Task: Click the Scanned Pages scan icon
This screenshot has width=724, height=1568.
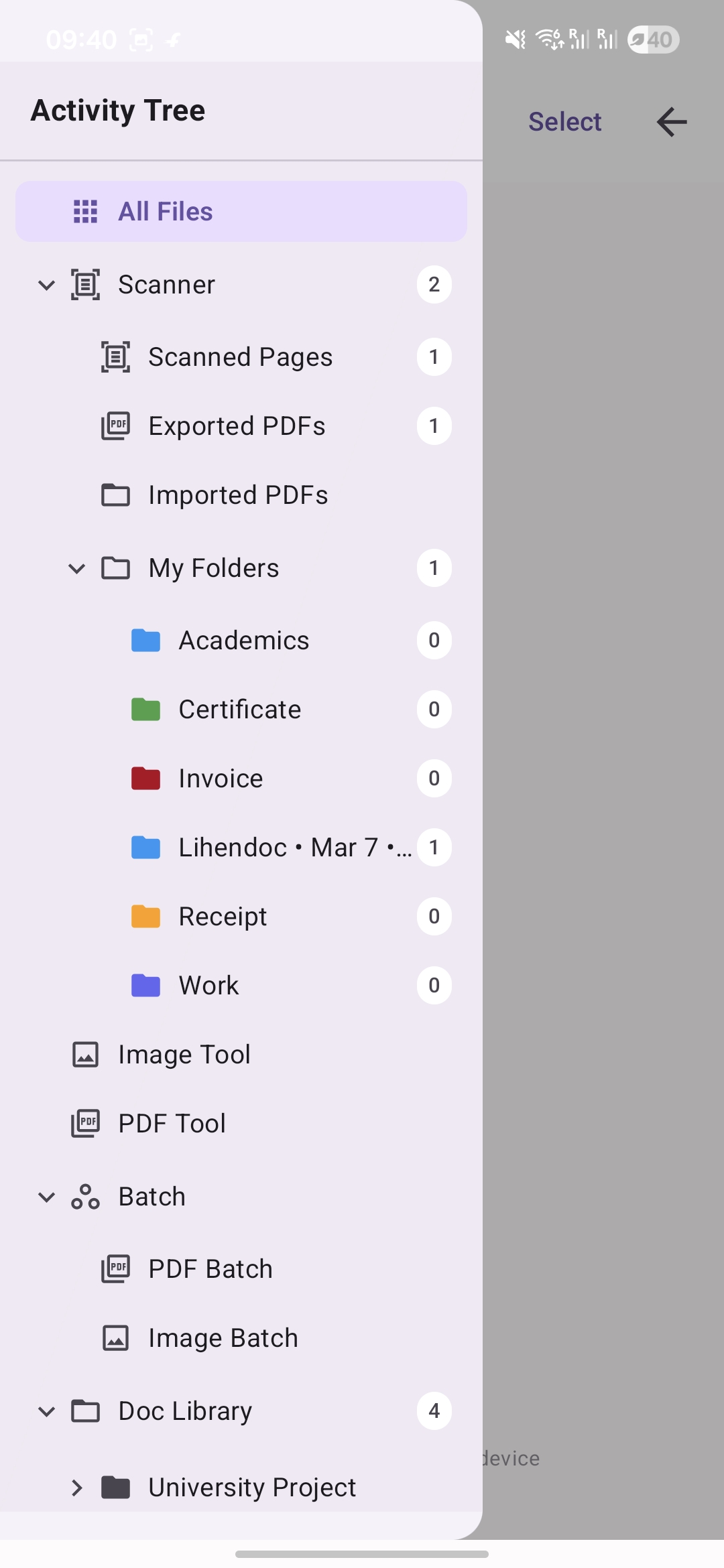Action: [115, 356]
